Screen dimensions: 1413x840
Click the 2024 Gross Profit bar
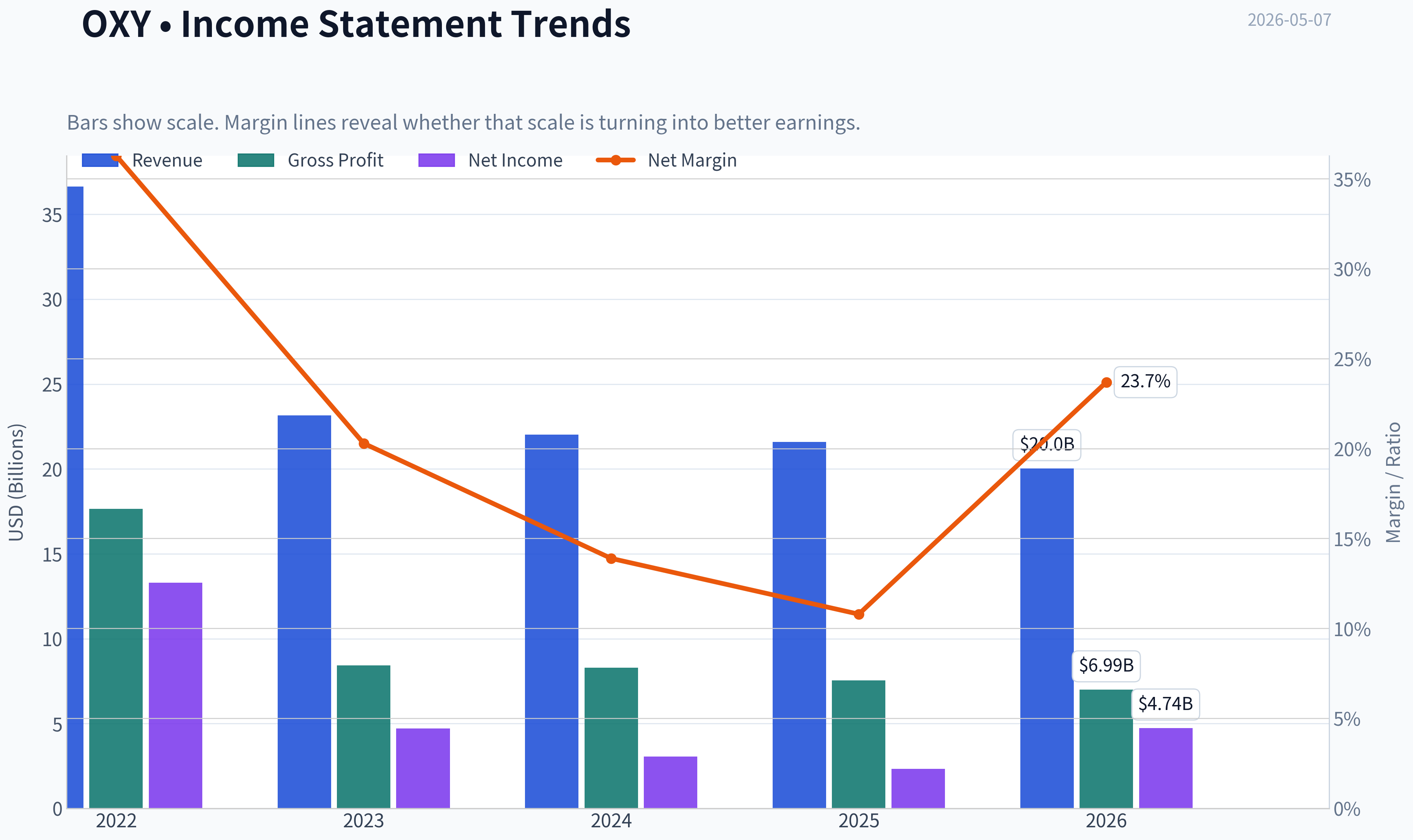(x=611, y=738)
